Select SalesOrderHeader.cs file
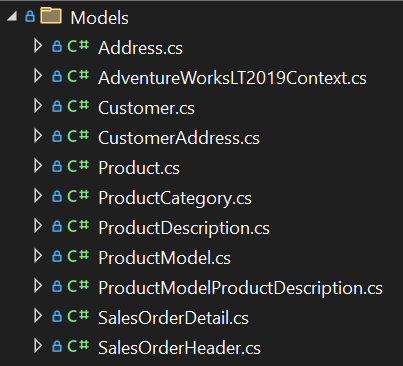This screenshot has height=366, width=403. coord(179,348)
